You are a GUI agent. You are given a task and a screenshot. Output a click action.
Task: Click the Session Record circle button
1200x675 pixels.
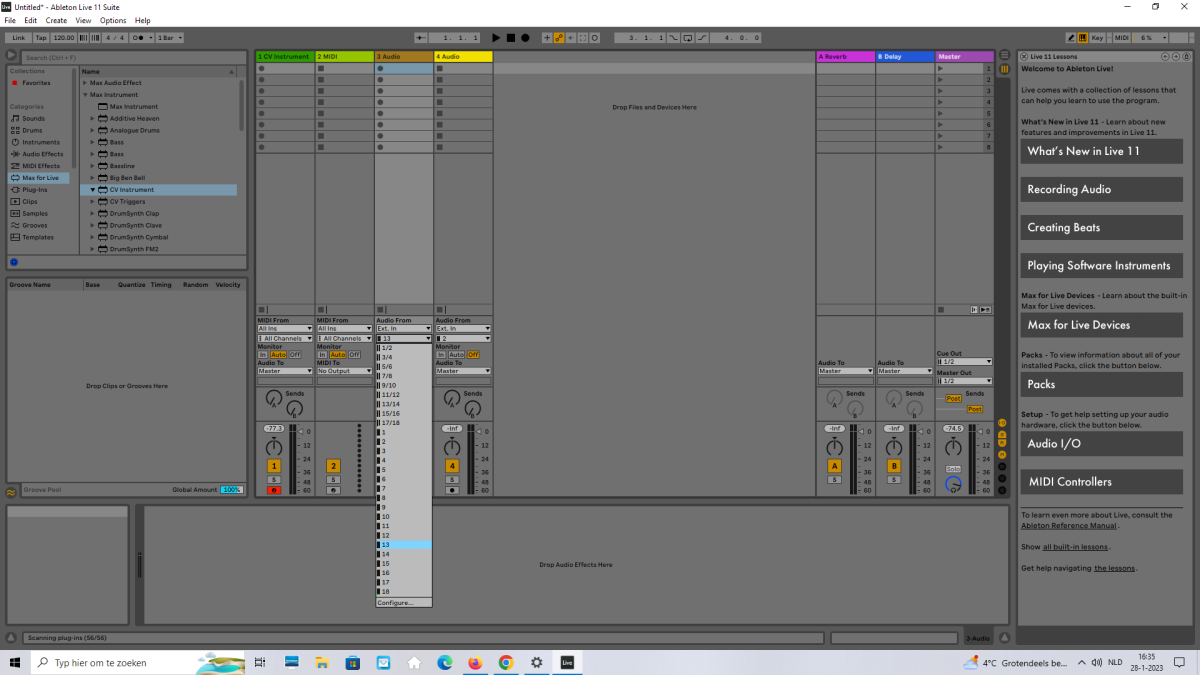[595, 37]
